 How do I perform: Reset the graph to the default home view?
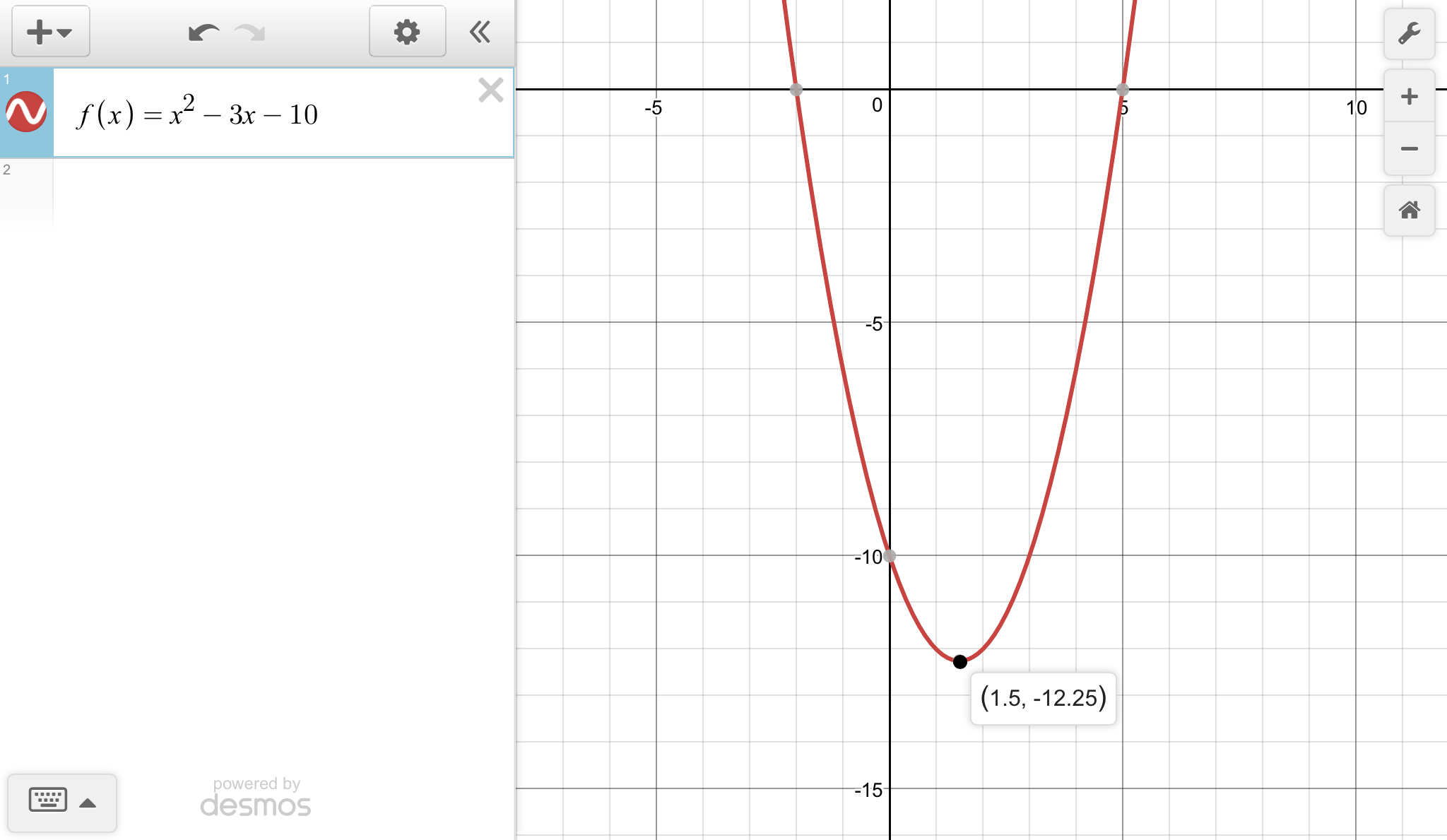(1409, 210)
